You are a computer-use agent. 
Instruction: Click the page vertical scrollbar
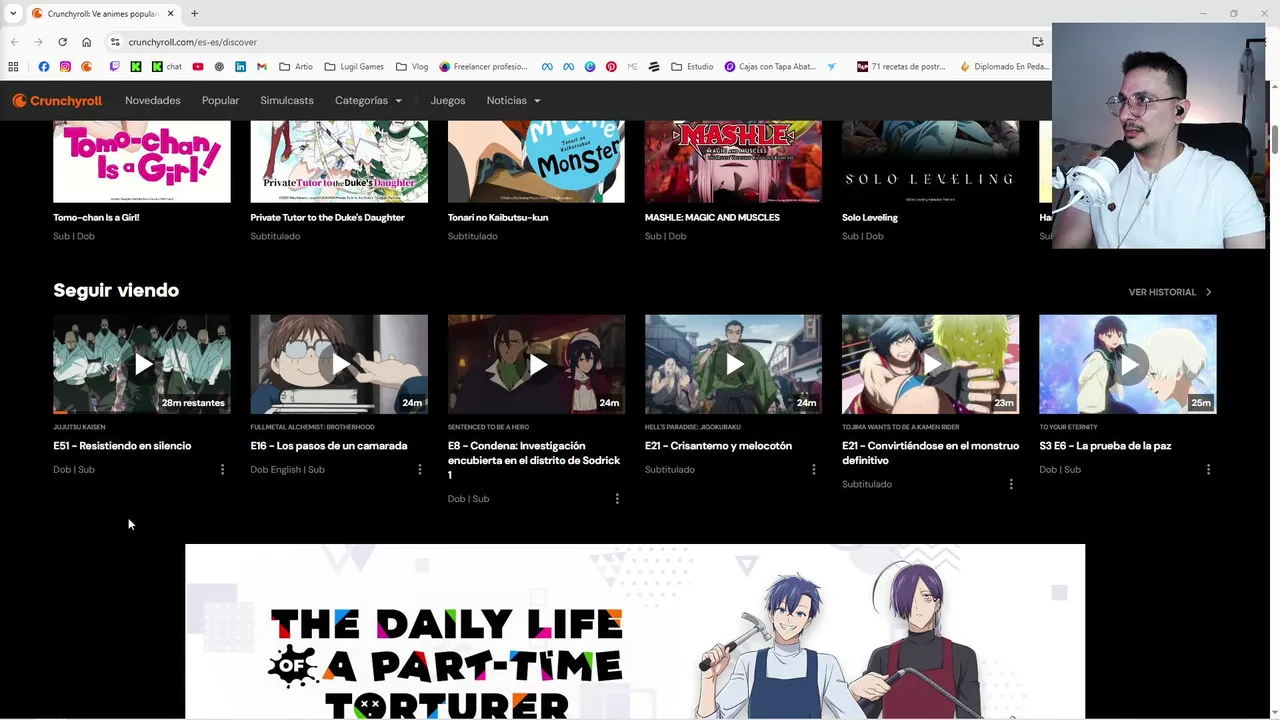pos(1275,140)
